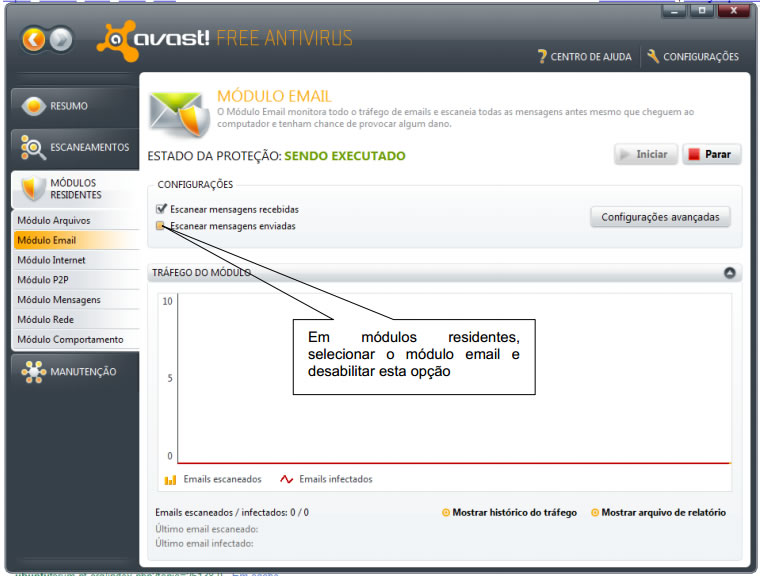Open Configurações avançadas

point(660,217)
